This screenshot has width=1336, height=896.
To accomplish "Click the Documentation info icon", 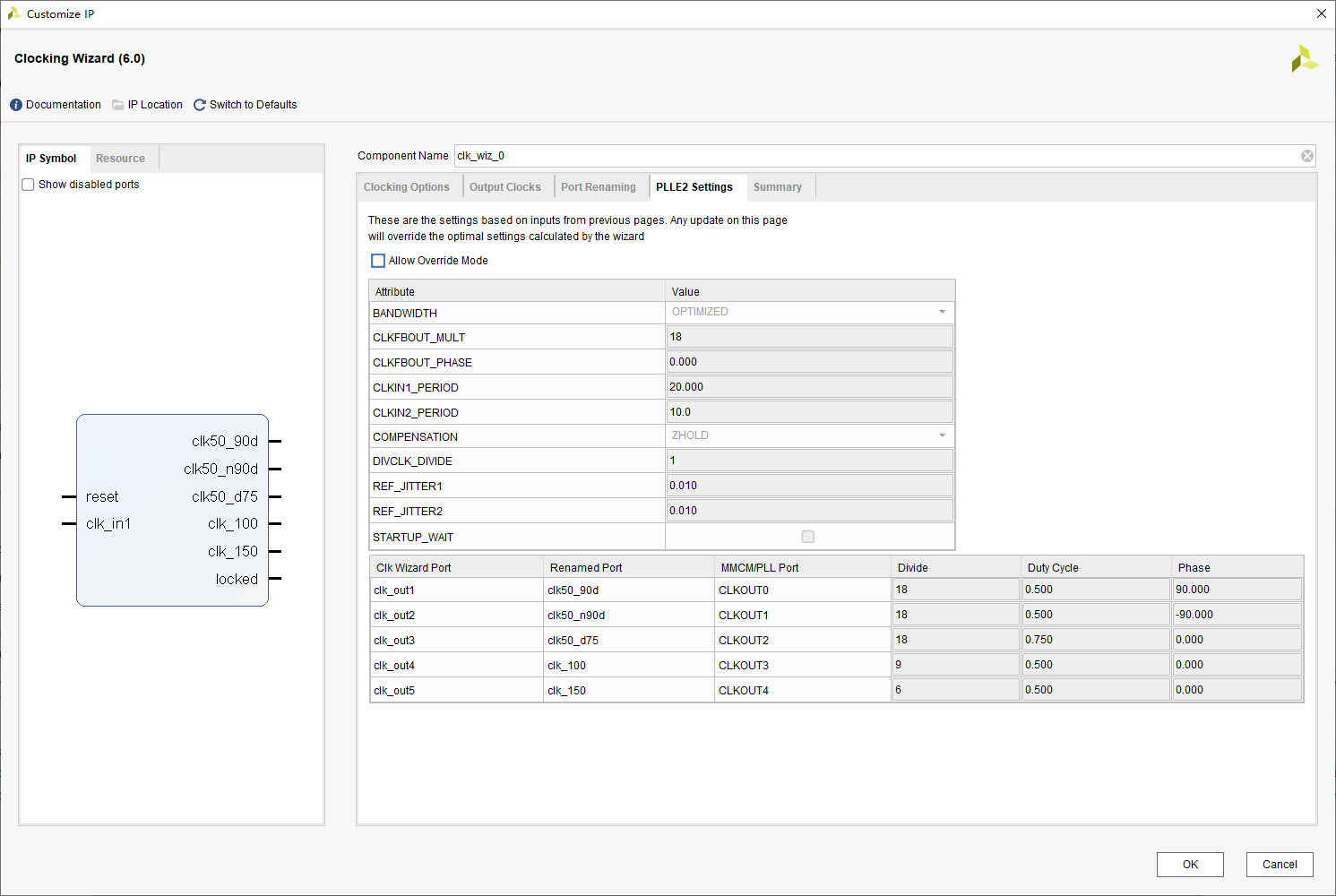I will pyautogui.click(x=16, y=105).
